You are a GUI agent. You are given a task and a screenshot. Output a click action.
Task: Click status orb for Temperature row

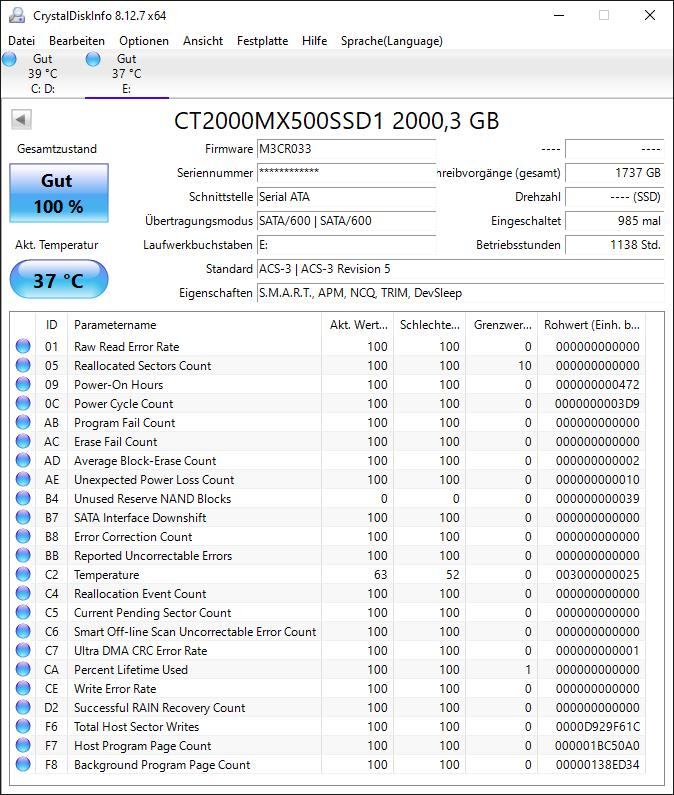pos(23,574)
